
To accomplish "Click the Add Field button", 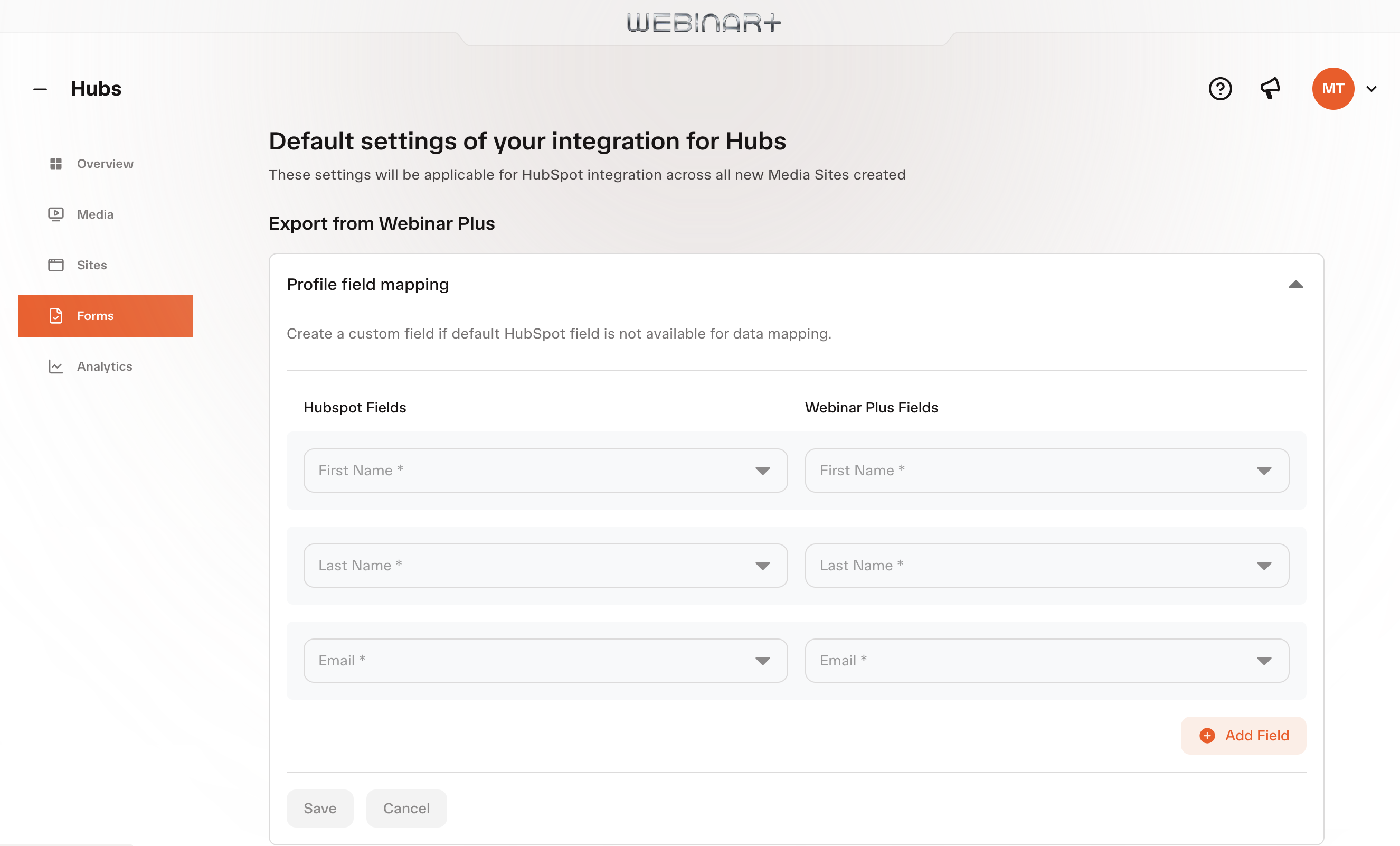I will pyautogui.click(x=1243, y=735).
